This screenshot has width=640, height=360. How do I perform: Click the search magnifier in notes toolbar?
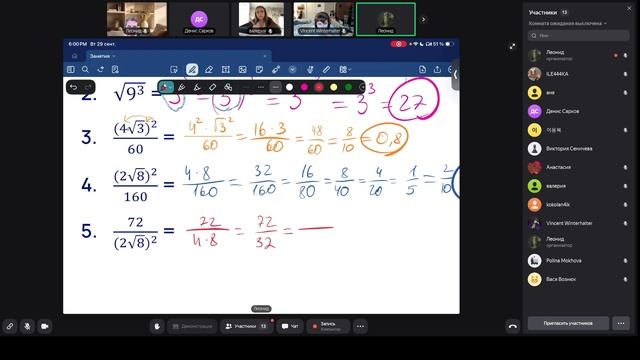click(x=85, y=70)
